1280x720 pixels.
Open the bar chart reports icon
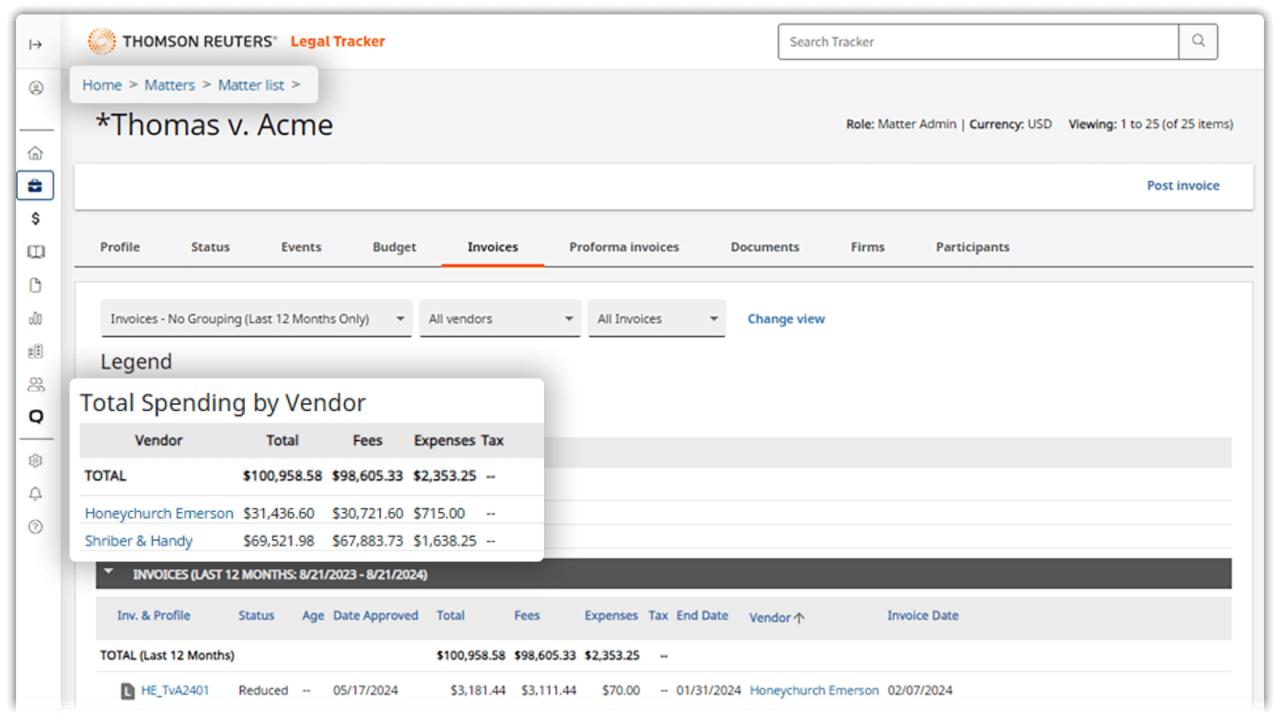coord(36,318)
